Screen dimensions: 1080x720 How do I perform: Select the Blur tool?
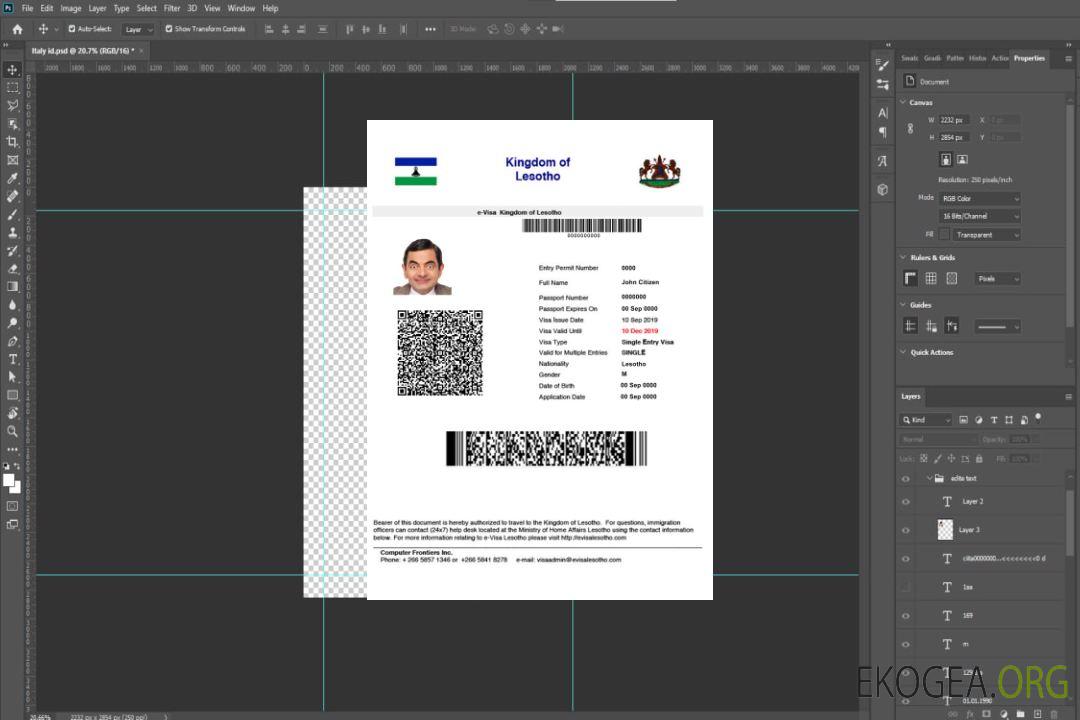click(x=12, y=305)
